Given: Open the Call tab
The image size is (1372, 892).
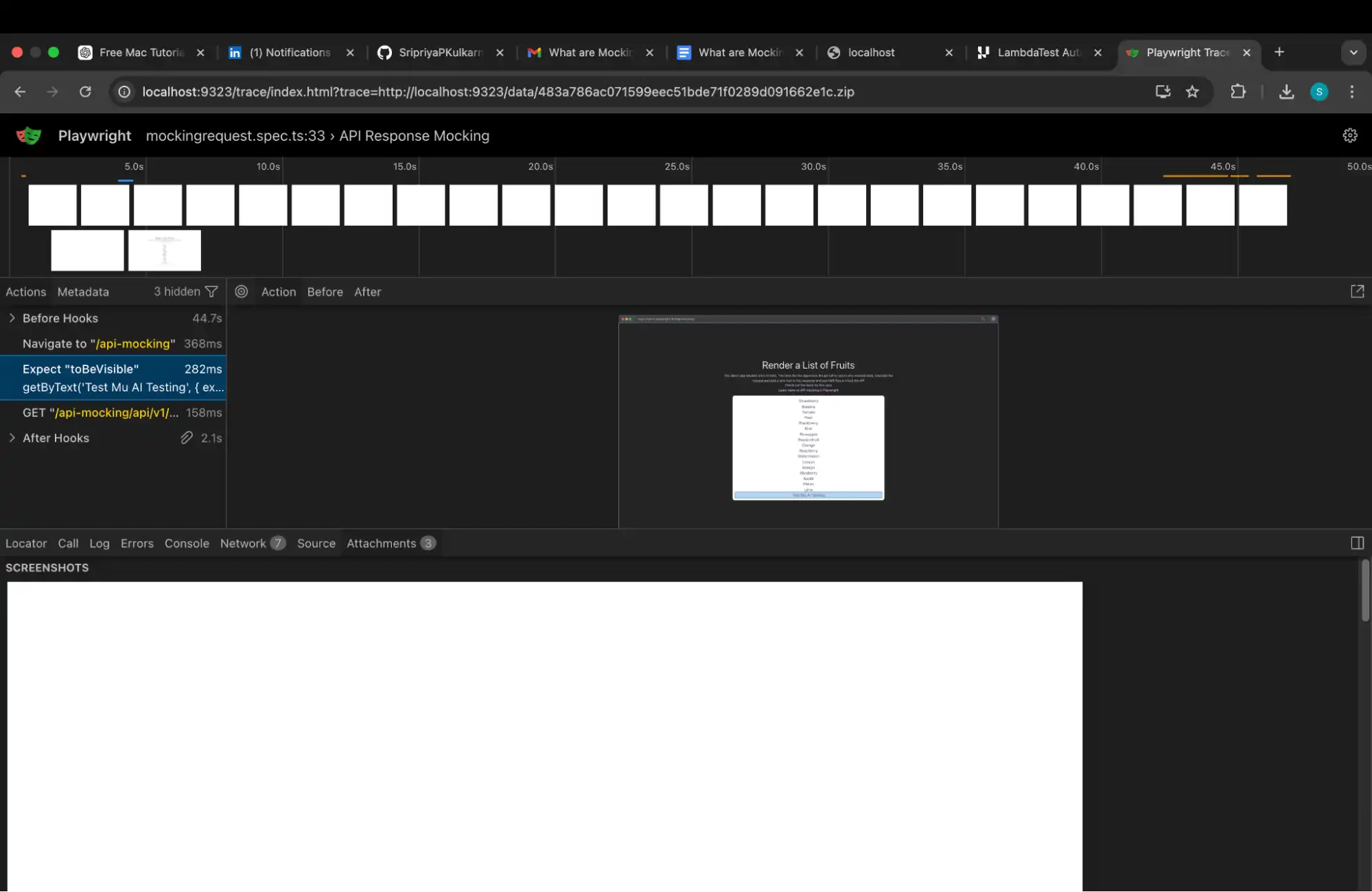Looking at the screenshot, I should tap(68, 543).
